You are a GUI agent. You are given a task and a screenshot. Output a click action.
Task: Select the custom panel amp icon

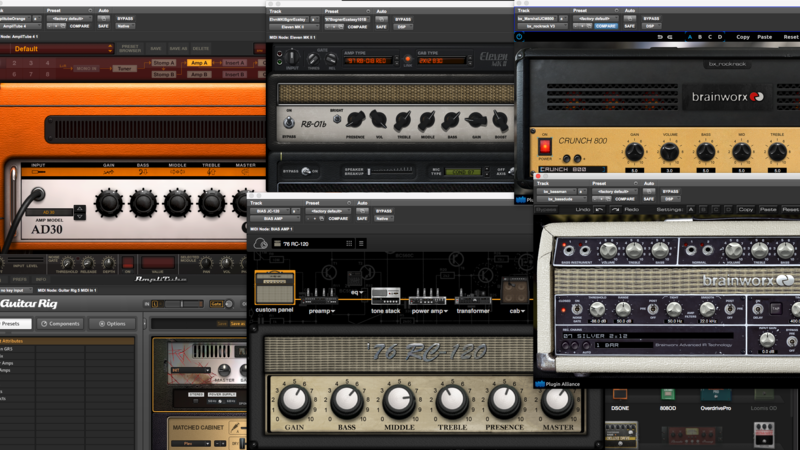click(x=275, y=288)
